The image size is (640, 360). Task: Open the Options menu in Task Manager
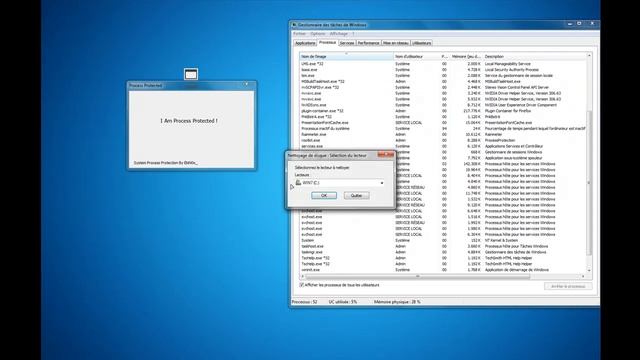click(318, 34)
